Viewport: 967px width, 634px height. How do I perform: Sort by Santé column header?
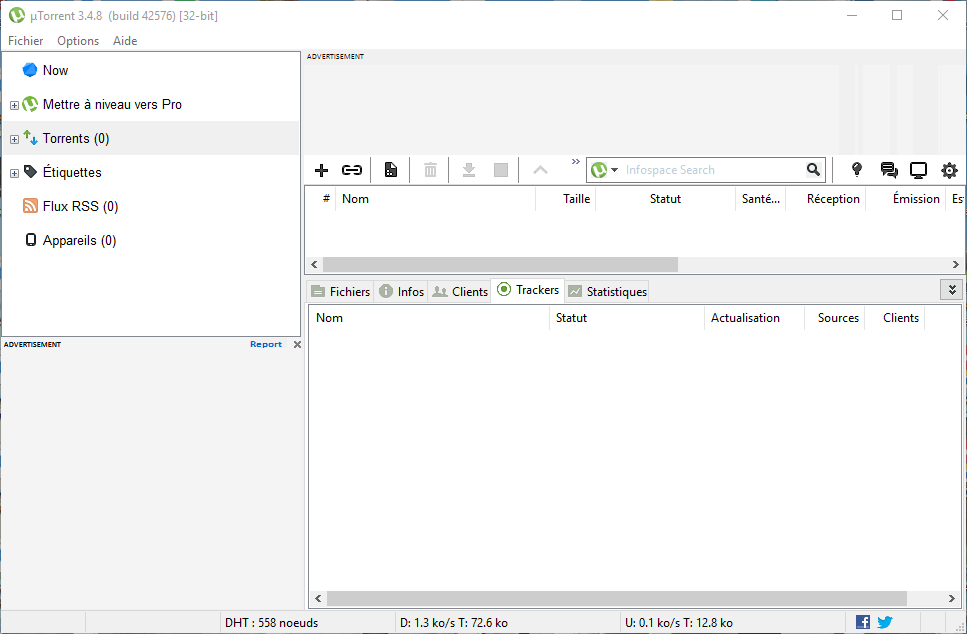pos(760,199)
